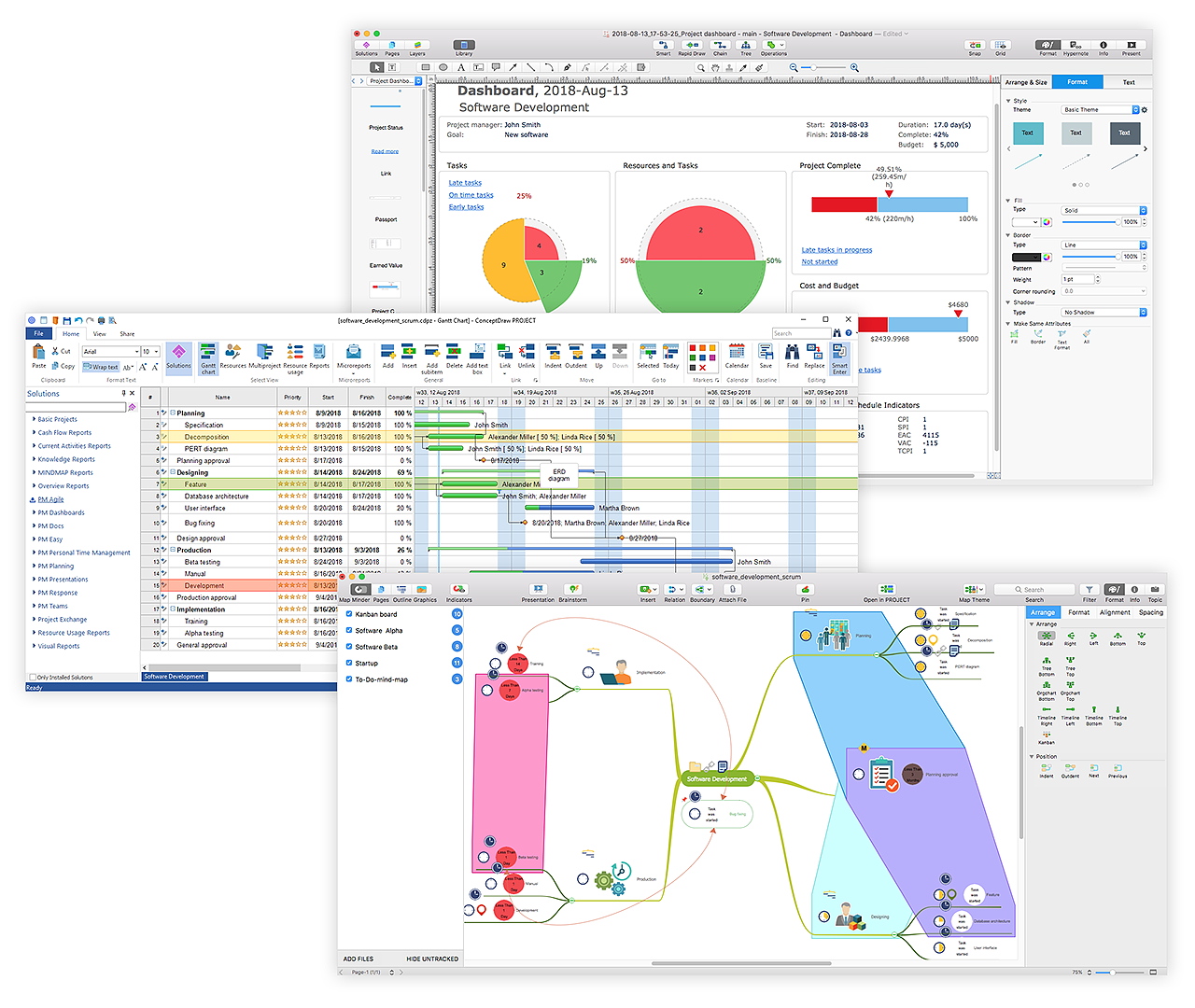This screenshot has width=1195, height=1008.
Task: Switch to Arrange & Size tab
Action: [x=1026, y=82]
